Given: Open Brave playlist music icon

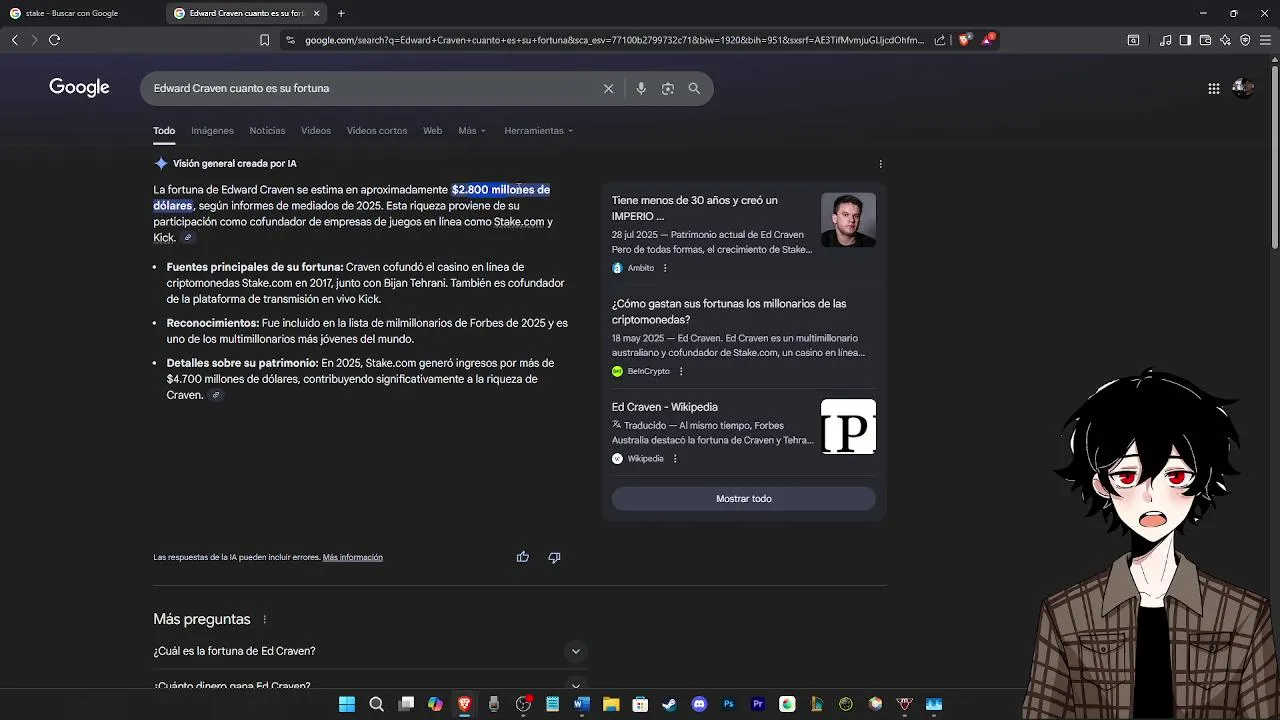Looking at the screenshot, I should coord(1166,40).
